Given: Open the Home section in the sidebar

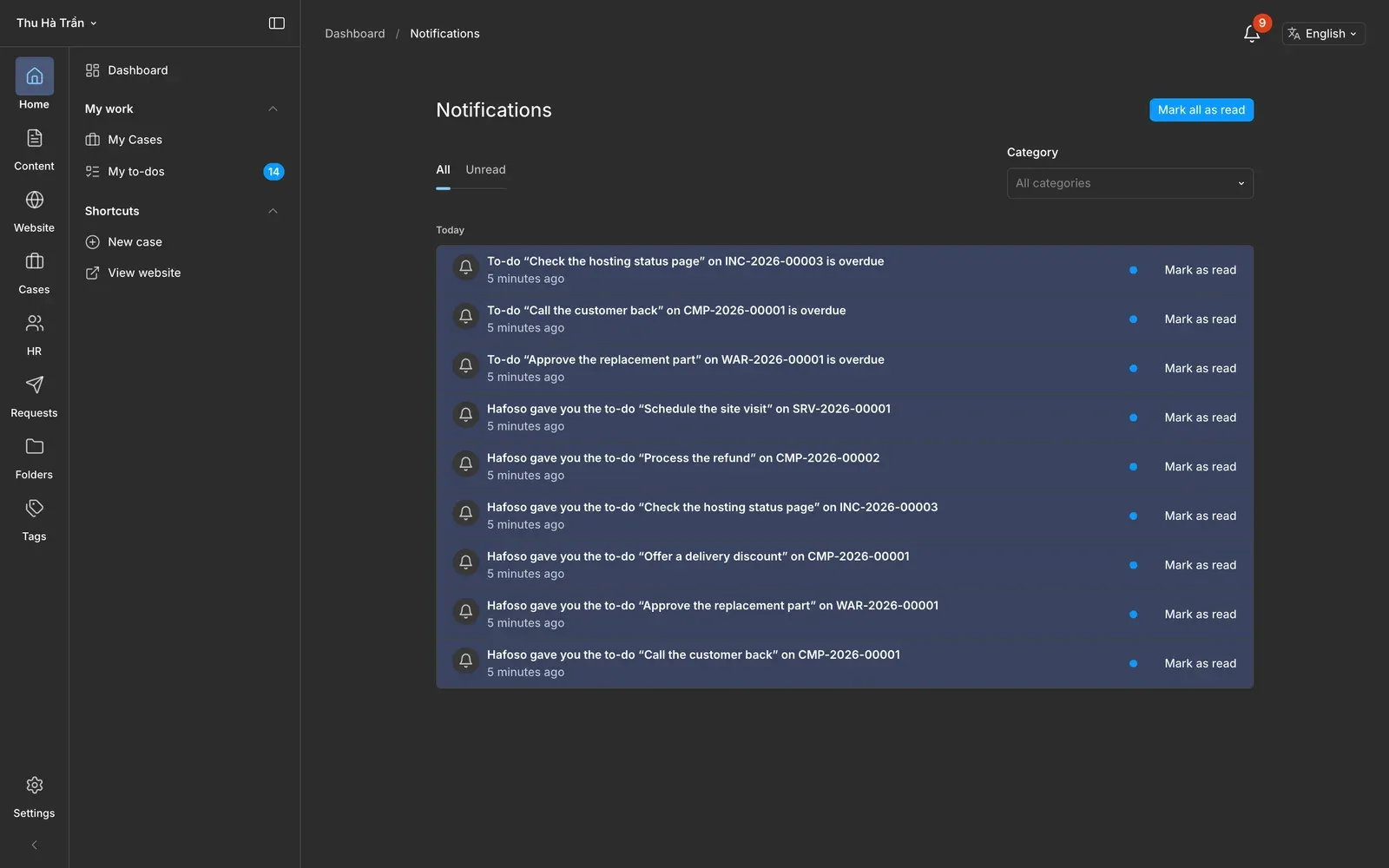Looking at the screenshot, I should 35,84.
